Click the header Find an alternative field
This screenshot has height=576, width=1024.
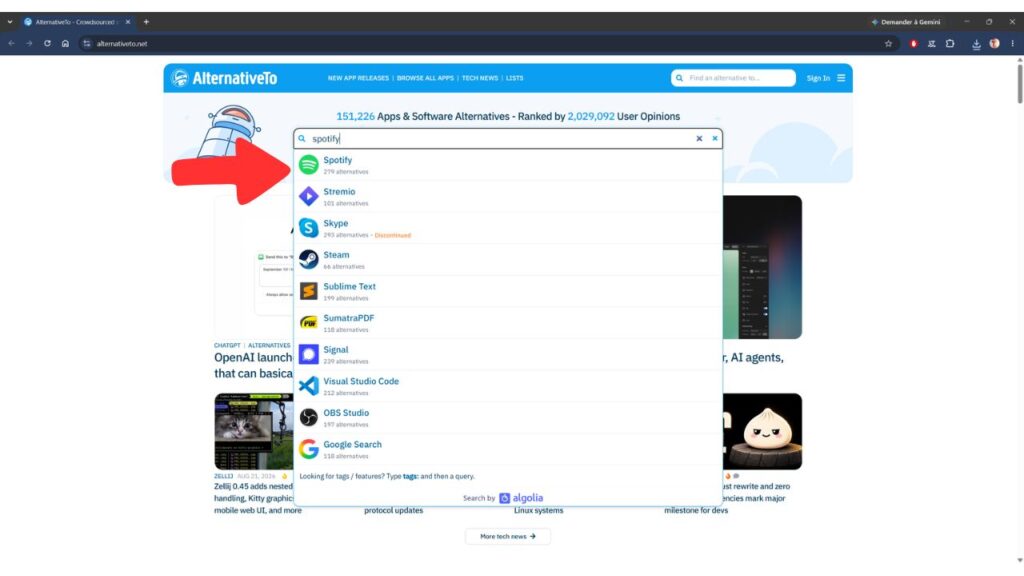point(733,78)
